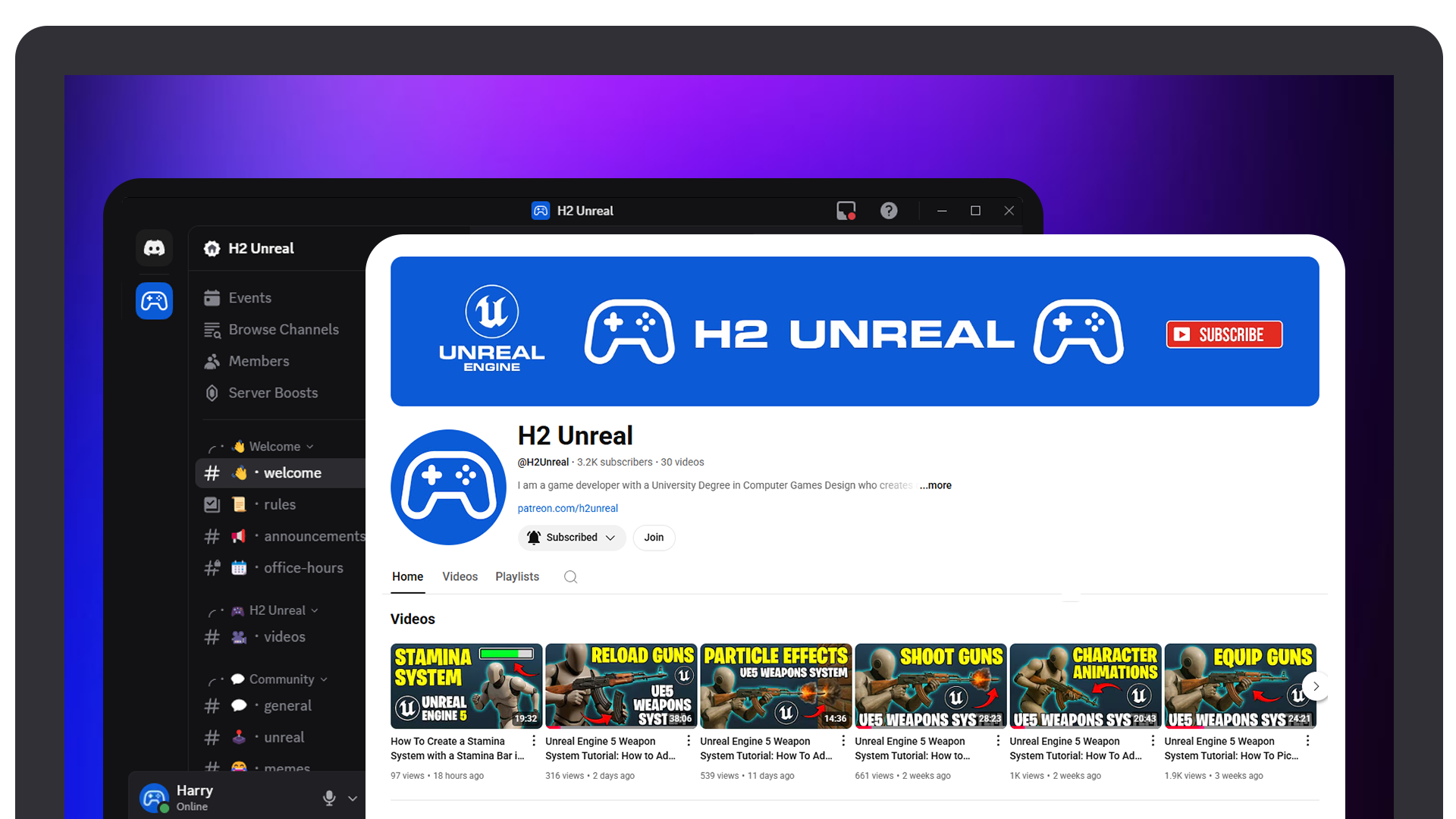This screenshot has height=819, width=1456.
Task: Switch to the Playlists tab
Action: coord(517,577)
